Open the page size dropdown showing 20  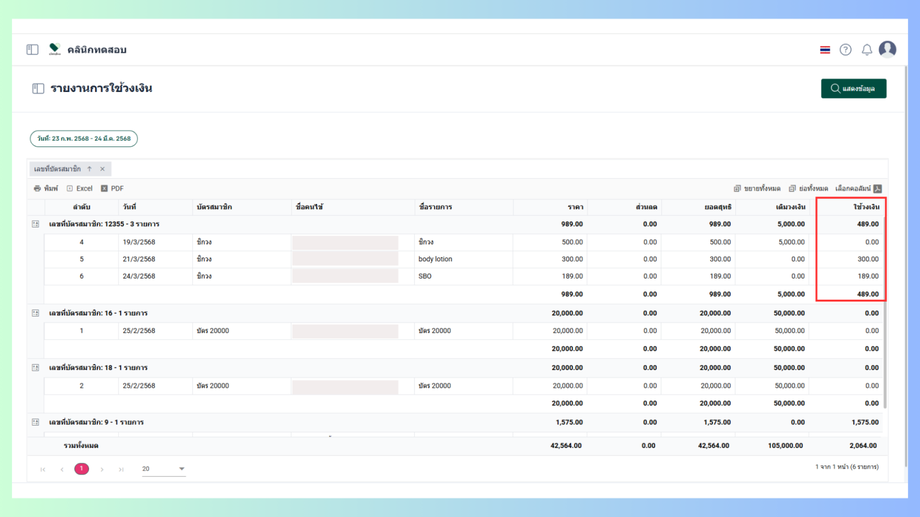163,469
